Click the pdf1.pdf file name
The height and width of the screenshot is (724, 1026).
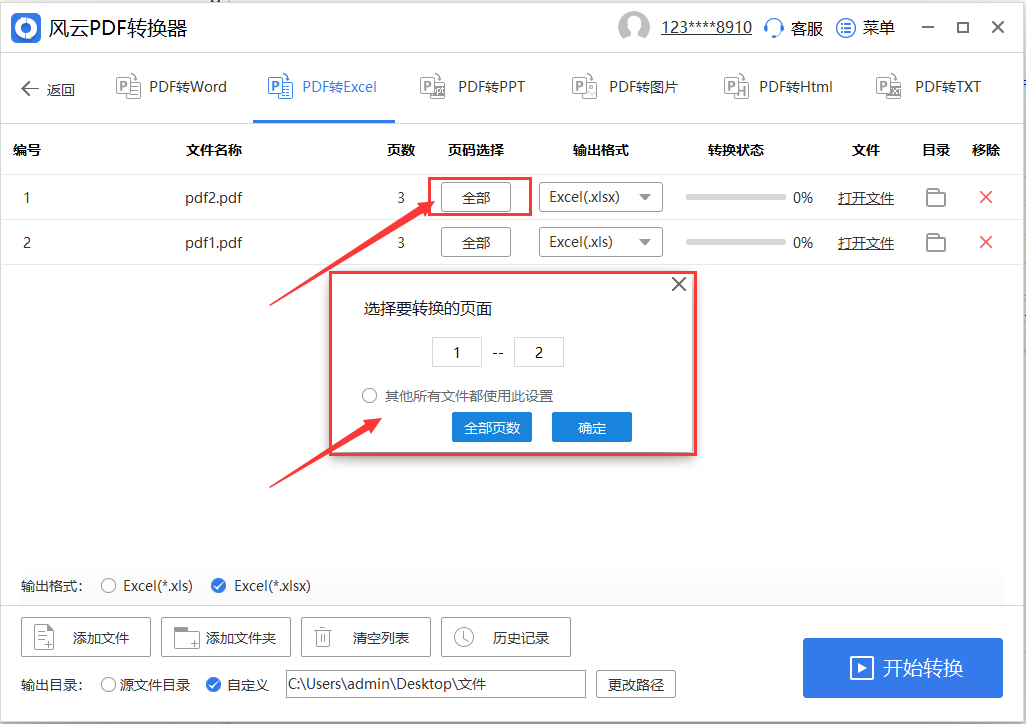pos(213,243)
